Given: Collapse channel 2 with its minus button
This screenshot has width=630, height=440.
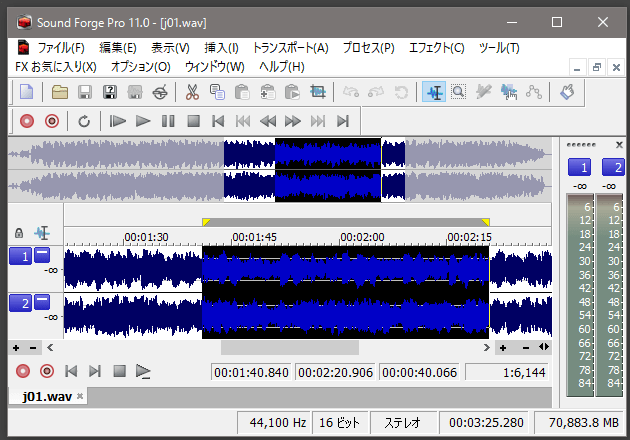Looking at the screenshot, I should click(x=42, y=302).
